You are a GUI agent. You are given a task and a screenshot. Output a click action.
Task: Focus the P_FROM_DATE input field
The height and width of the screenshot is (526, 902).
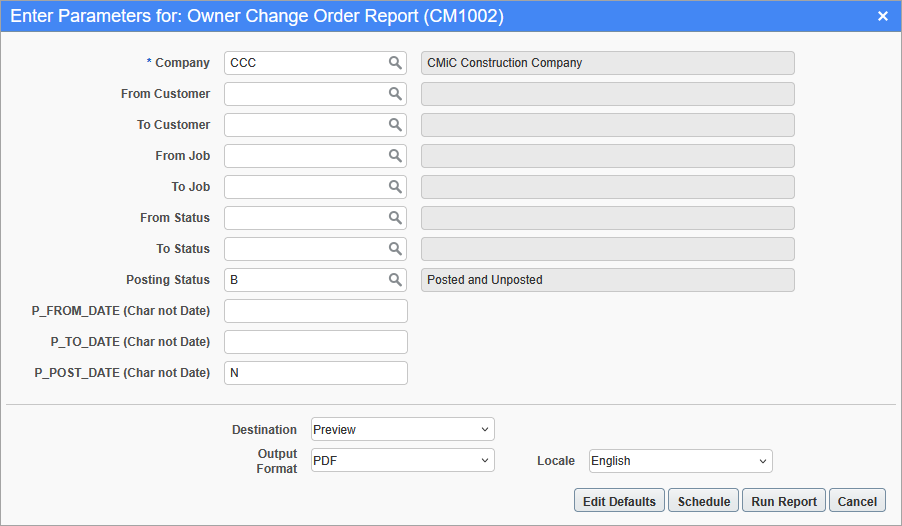(x=316, y=311)
